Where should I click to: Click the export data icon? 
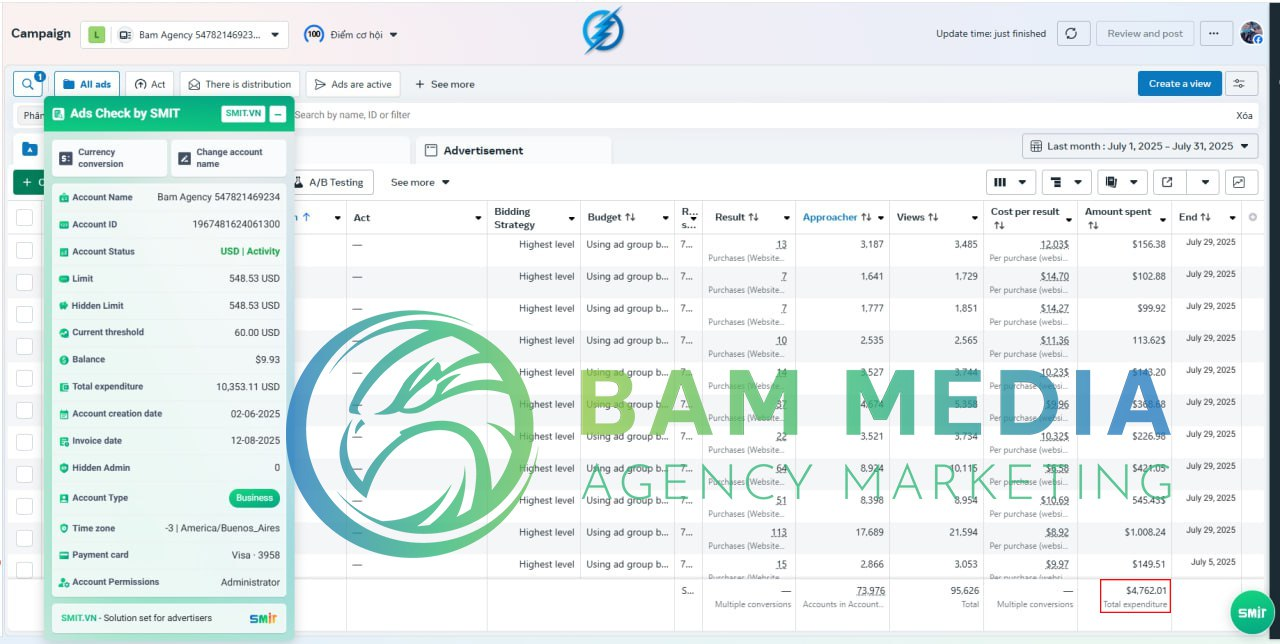(x=1167, y=182)
